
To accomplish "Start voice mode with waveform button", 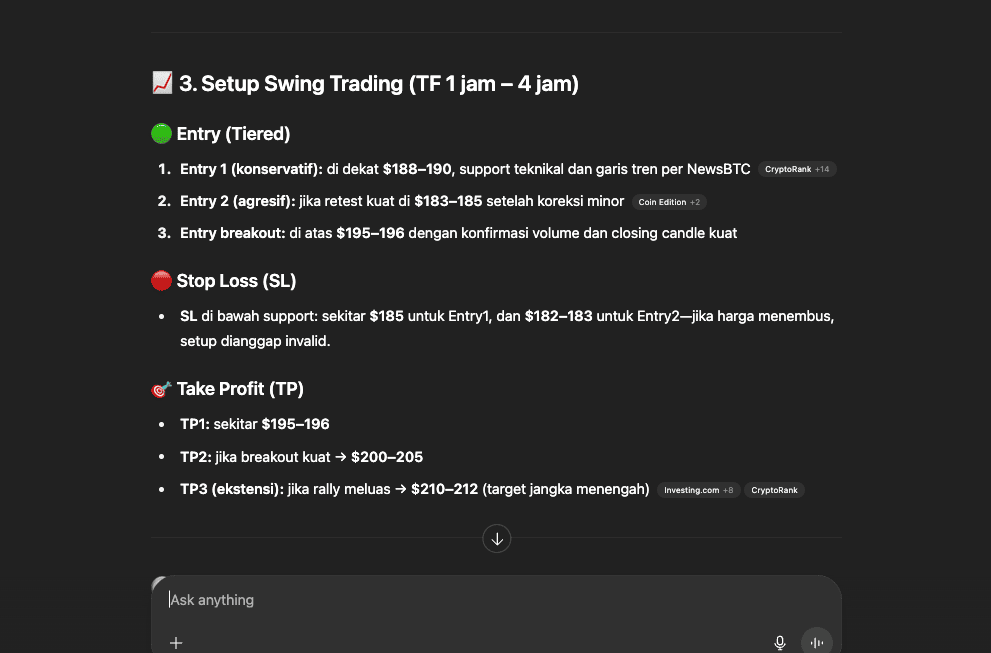I will click(816, 642).
